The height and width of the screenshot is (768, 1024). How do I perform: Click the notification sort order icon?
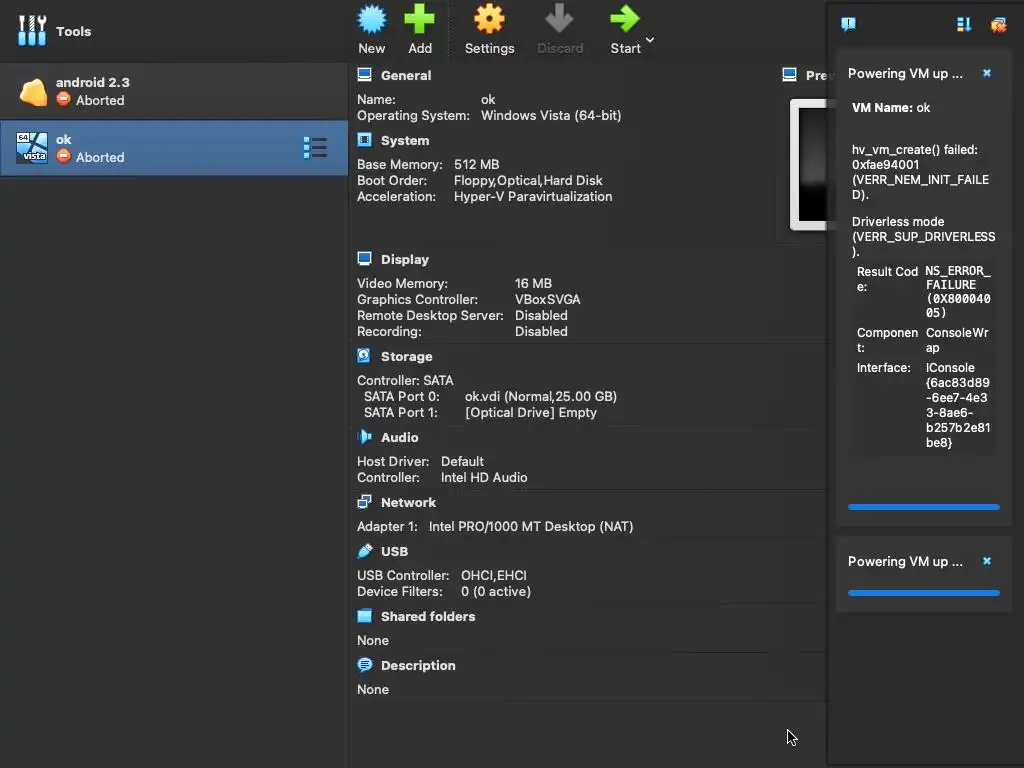[x=964, y=24]
